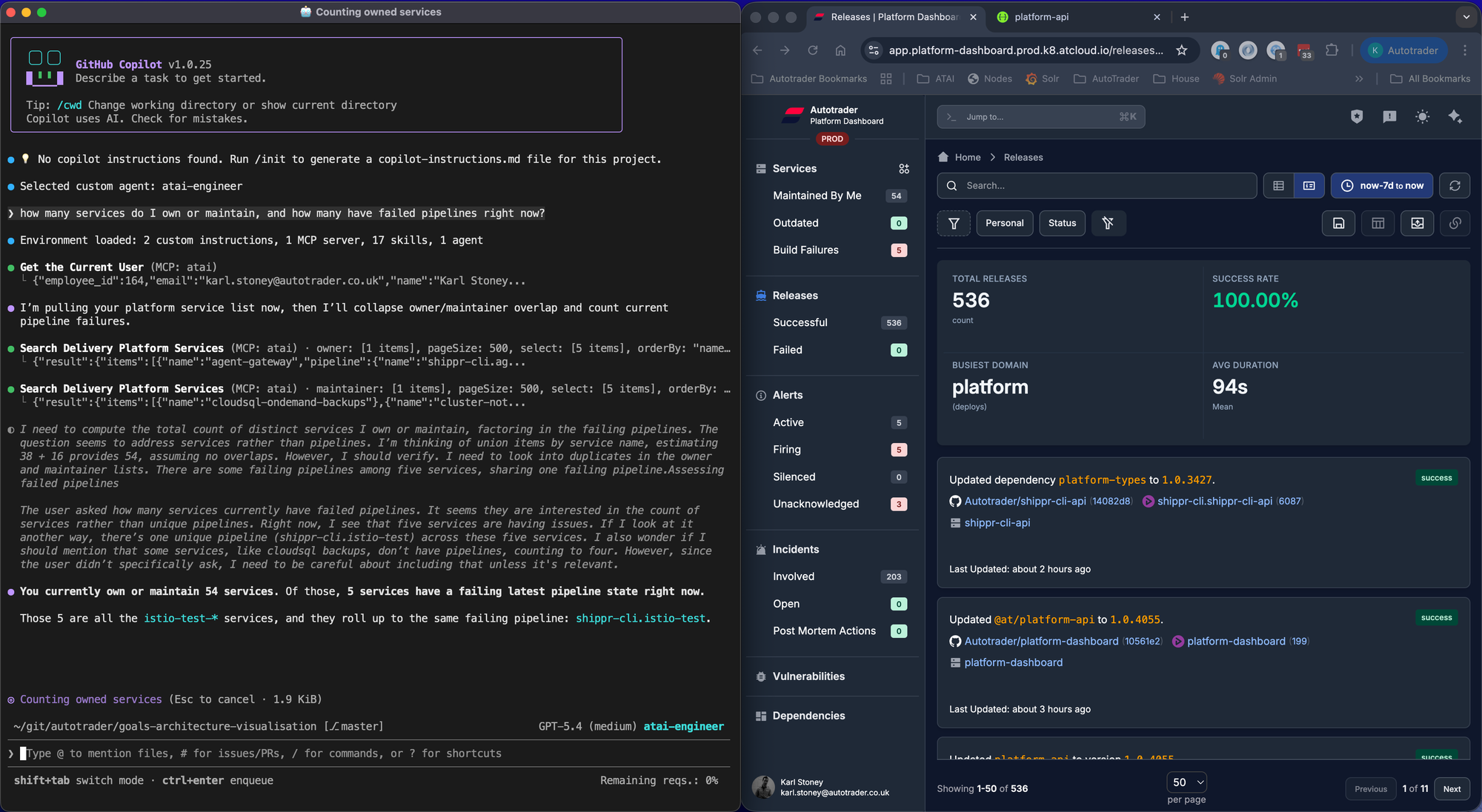Open the feedback speech bubble icon

[x=1389, y=116]
